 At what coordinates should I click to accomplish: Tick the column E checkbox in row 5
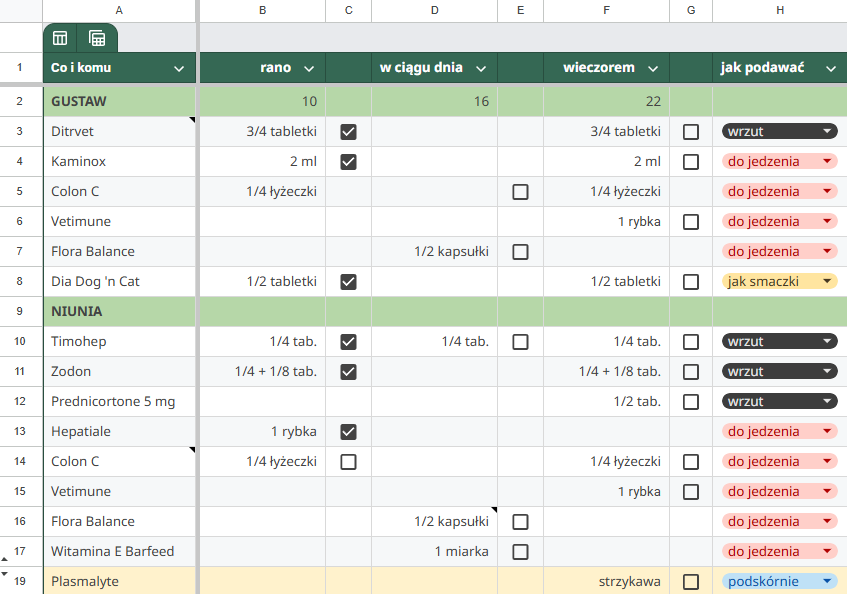click(x=520, y=192)
